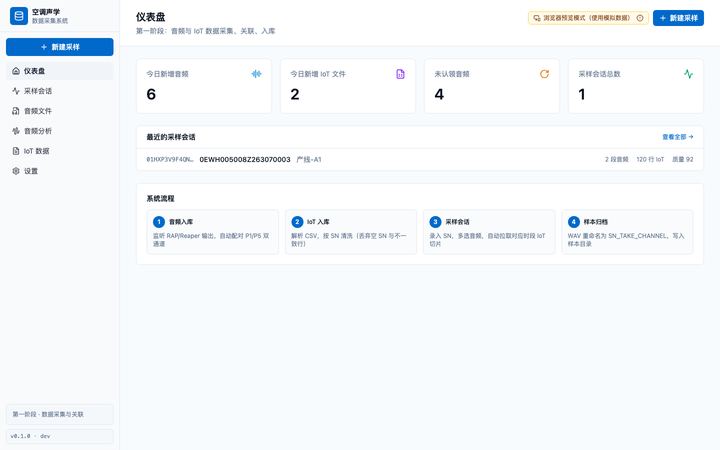This screenshot has width=720, height=450.
Task: Click the 系统流程 heading
Action: coord(160,198)
